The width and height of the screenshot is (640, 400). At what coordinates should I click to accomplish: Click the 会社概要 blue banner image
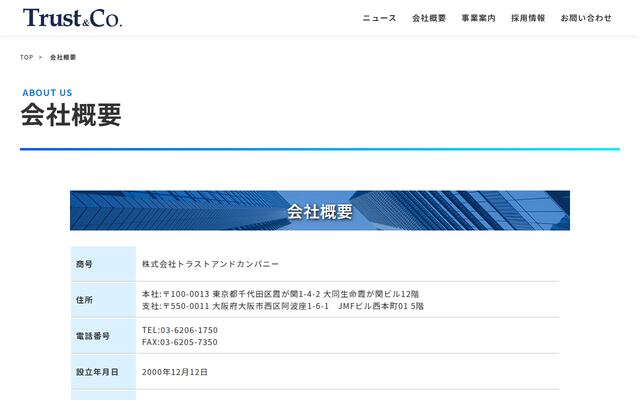pyautogui.click(x=320, y=210)
